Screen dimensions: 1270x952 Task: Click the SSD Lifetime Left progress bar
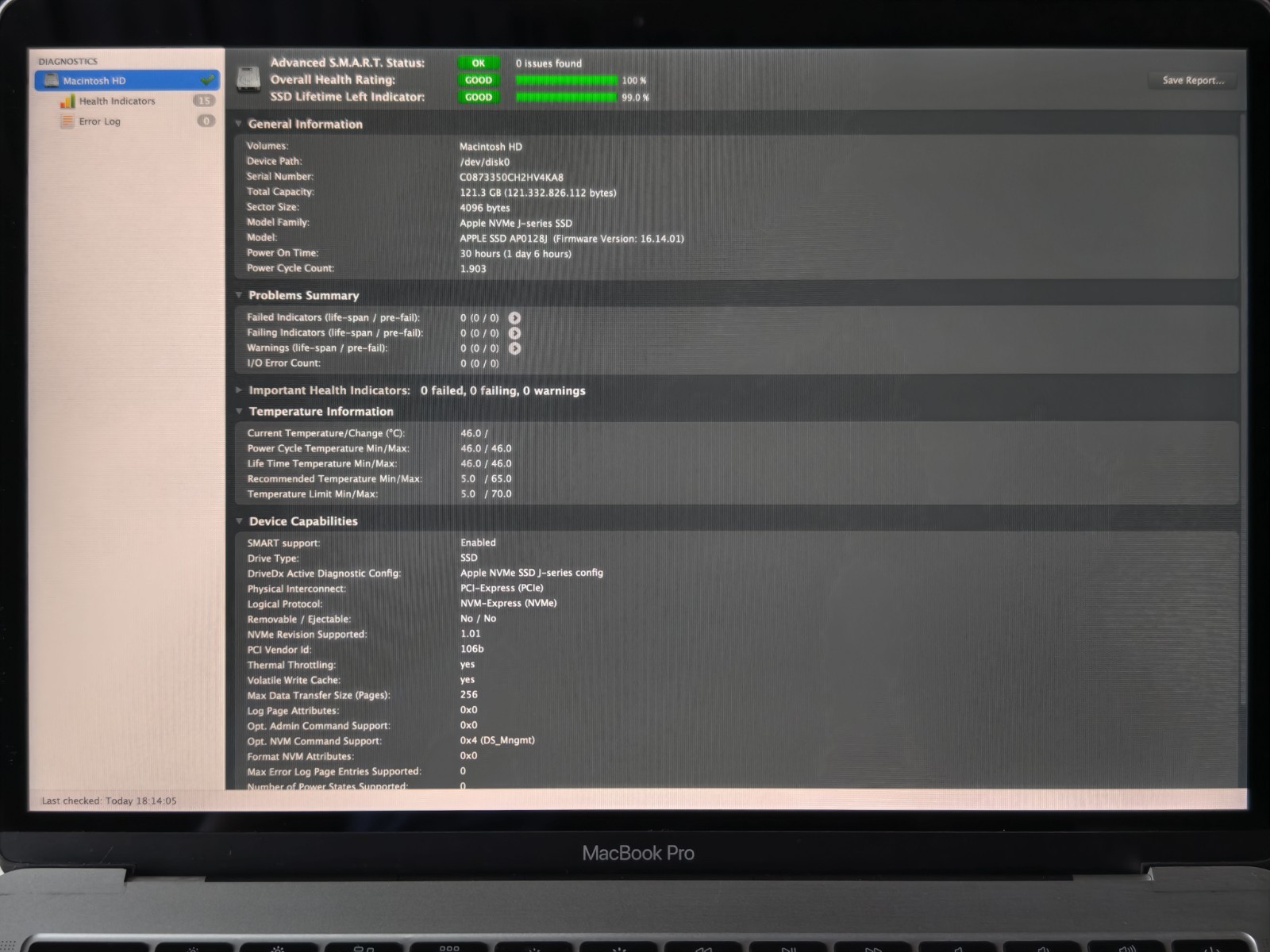566,98
